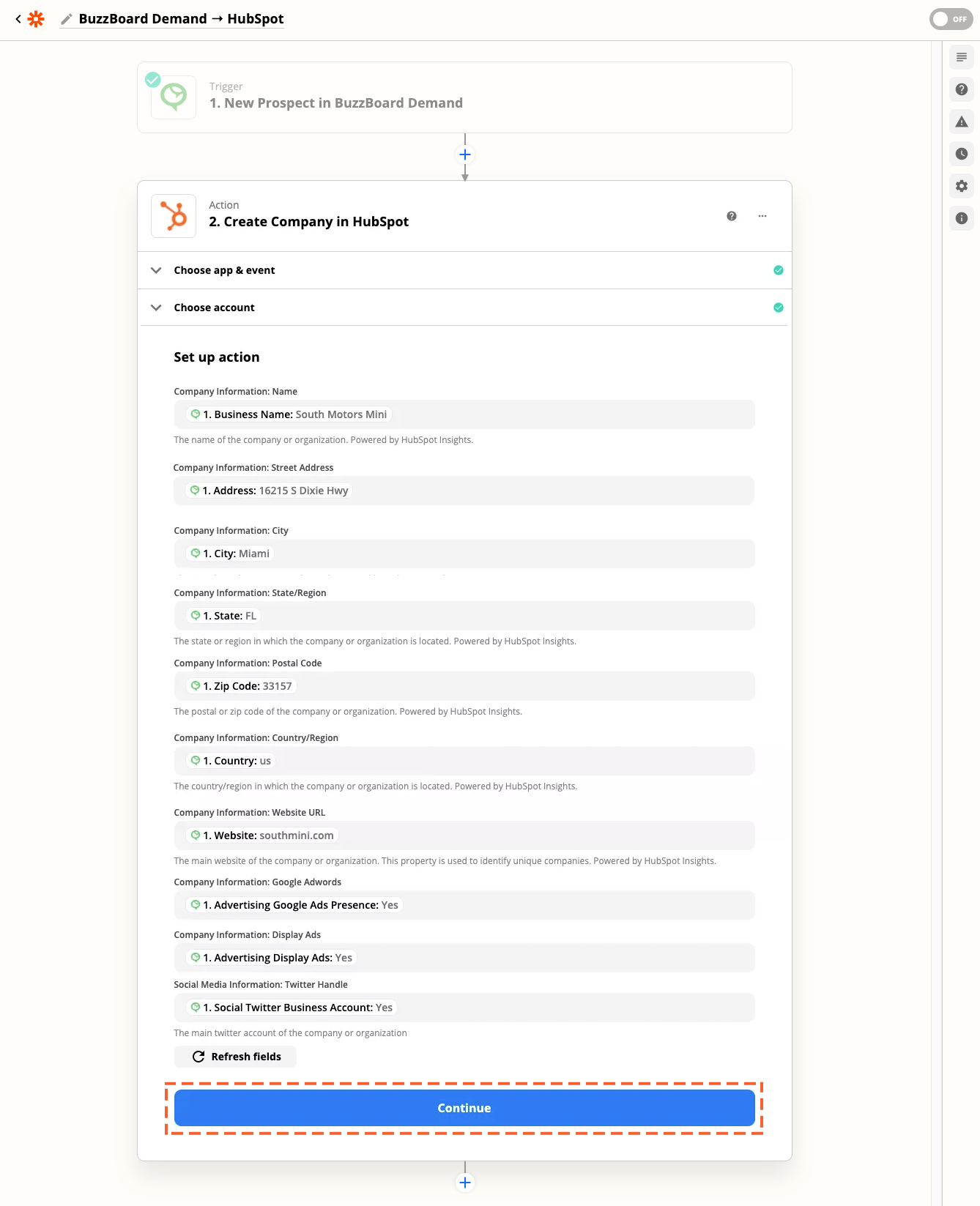This screenshot has height=1206, width=980.
Task: Click the Zapier logo icon
Action: click(x=36, y=19)
